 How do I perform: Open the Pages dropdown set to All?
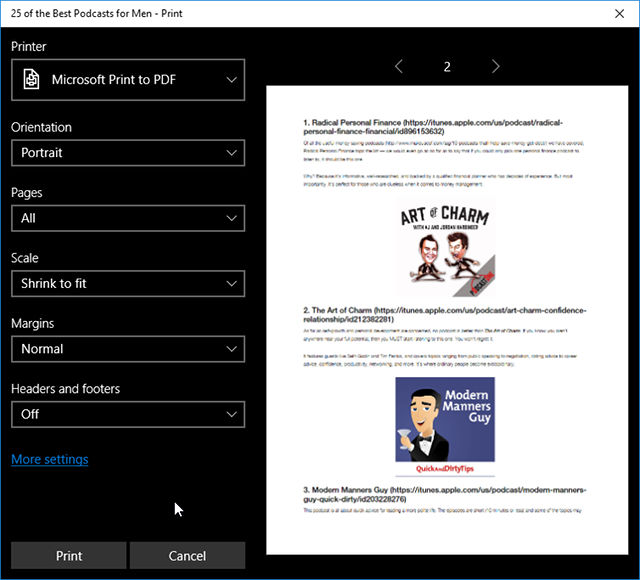click(x=128, y=218)
